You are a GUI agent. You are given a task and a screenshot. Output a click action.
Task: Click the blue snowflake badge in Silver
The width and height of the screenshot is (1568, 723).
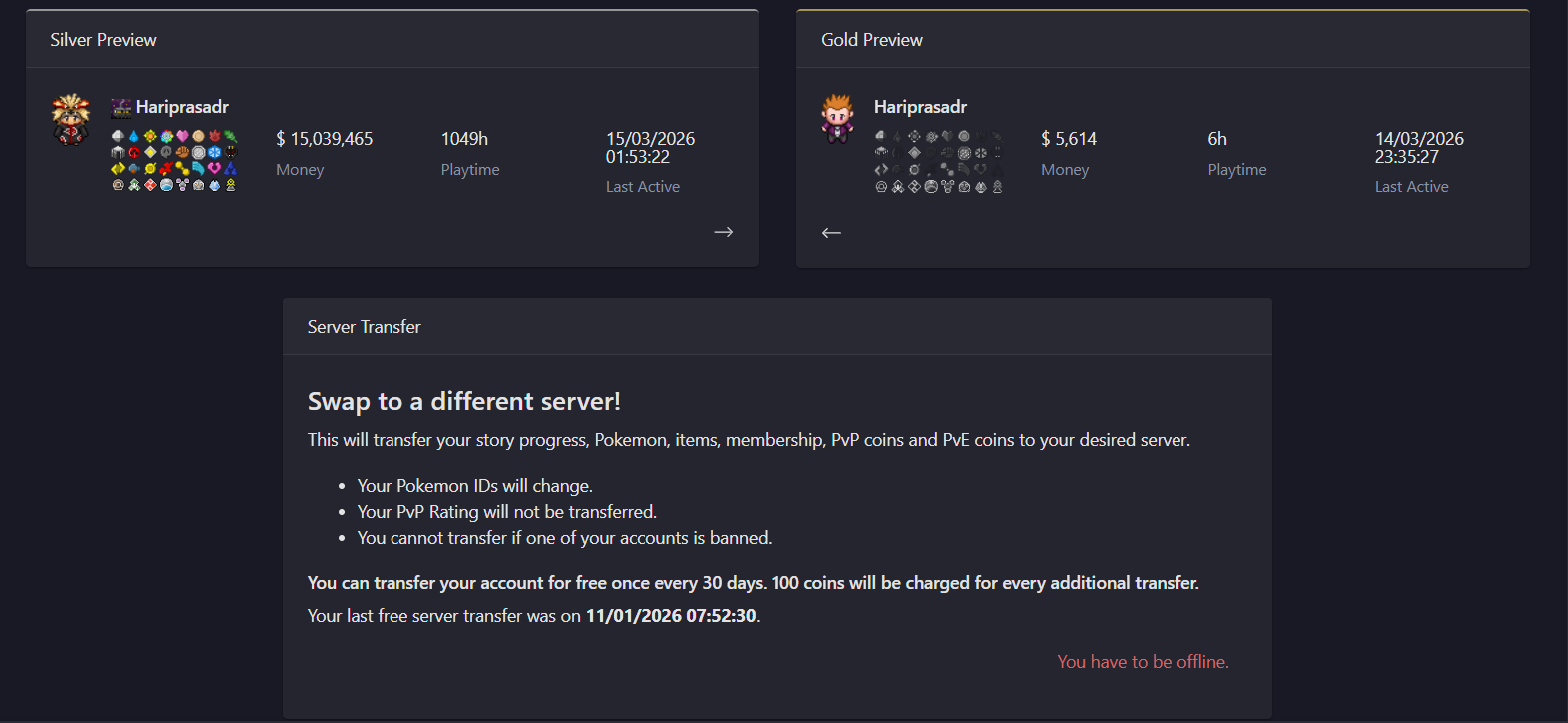[x=214, y=152]
